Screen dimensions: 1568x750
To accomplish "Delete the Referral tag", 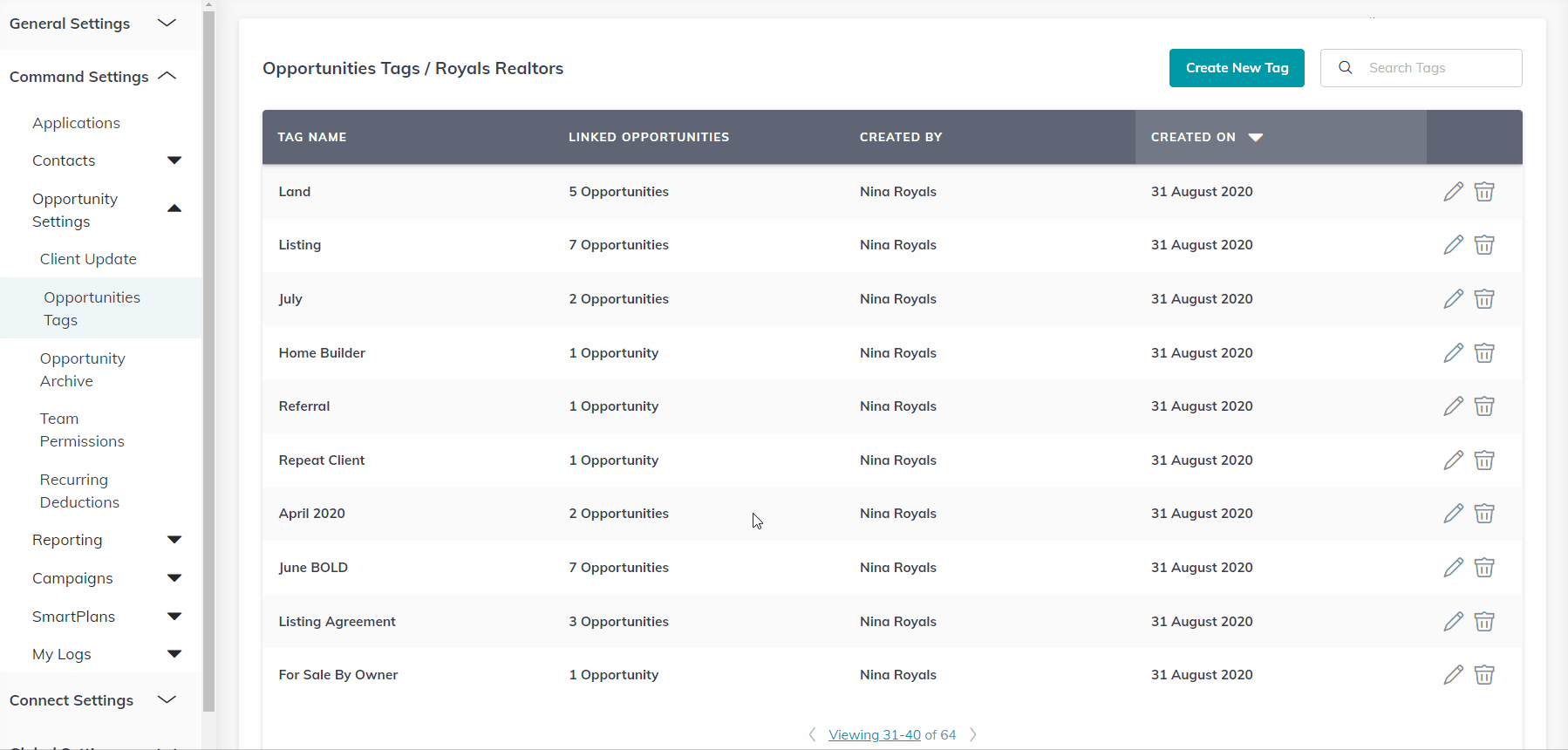I will pos(1484,406).
